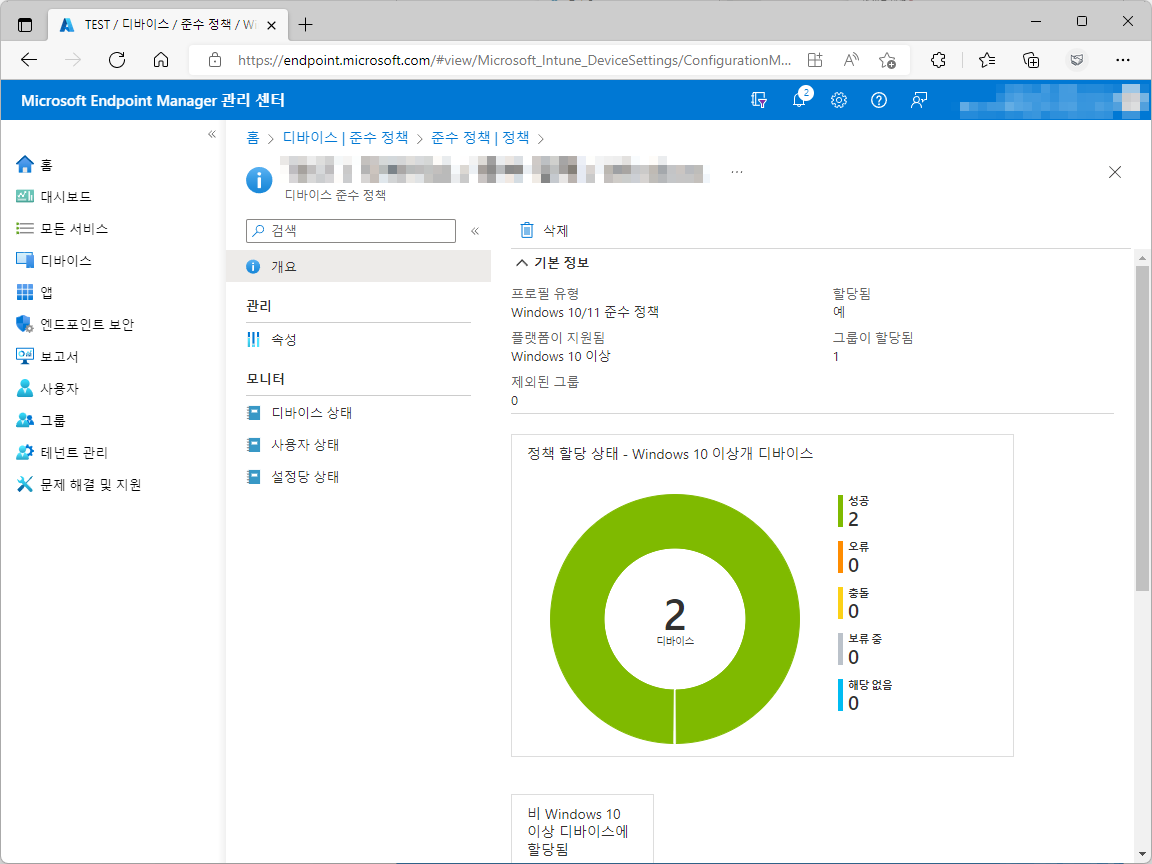Viewport: 1152px width, 864px height.
Task: Open browser Settings and more menu
Action: click(1123, 60)
